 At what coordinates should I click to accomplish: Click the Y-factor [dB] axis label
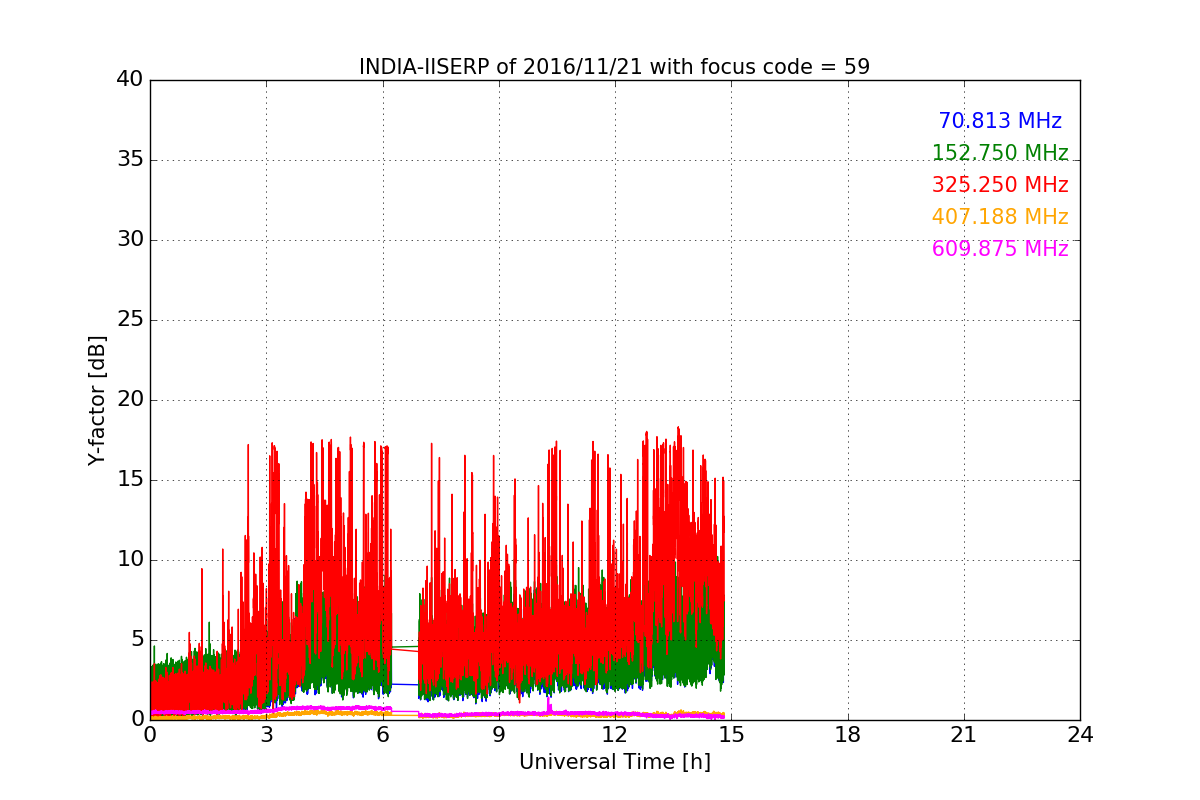click(x=97, y=400)
